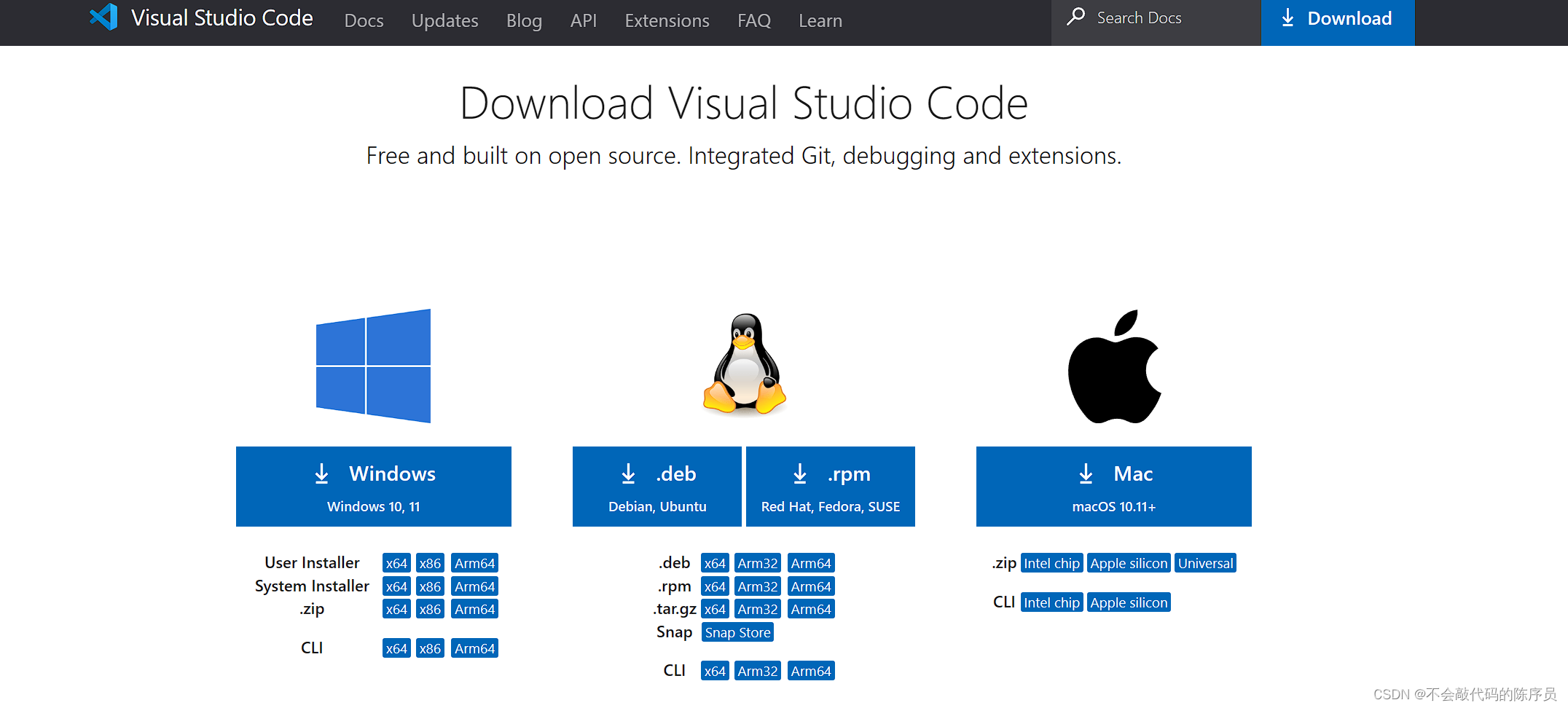1568x708 pixels.
Task: Select Arm64 in Linux CLI row
Action: coord(811,671)
